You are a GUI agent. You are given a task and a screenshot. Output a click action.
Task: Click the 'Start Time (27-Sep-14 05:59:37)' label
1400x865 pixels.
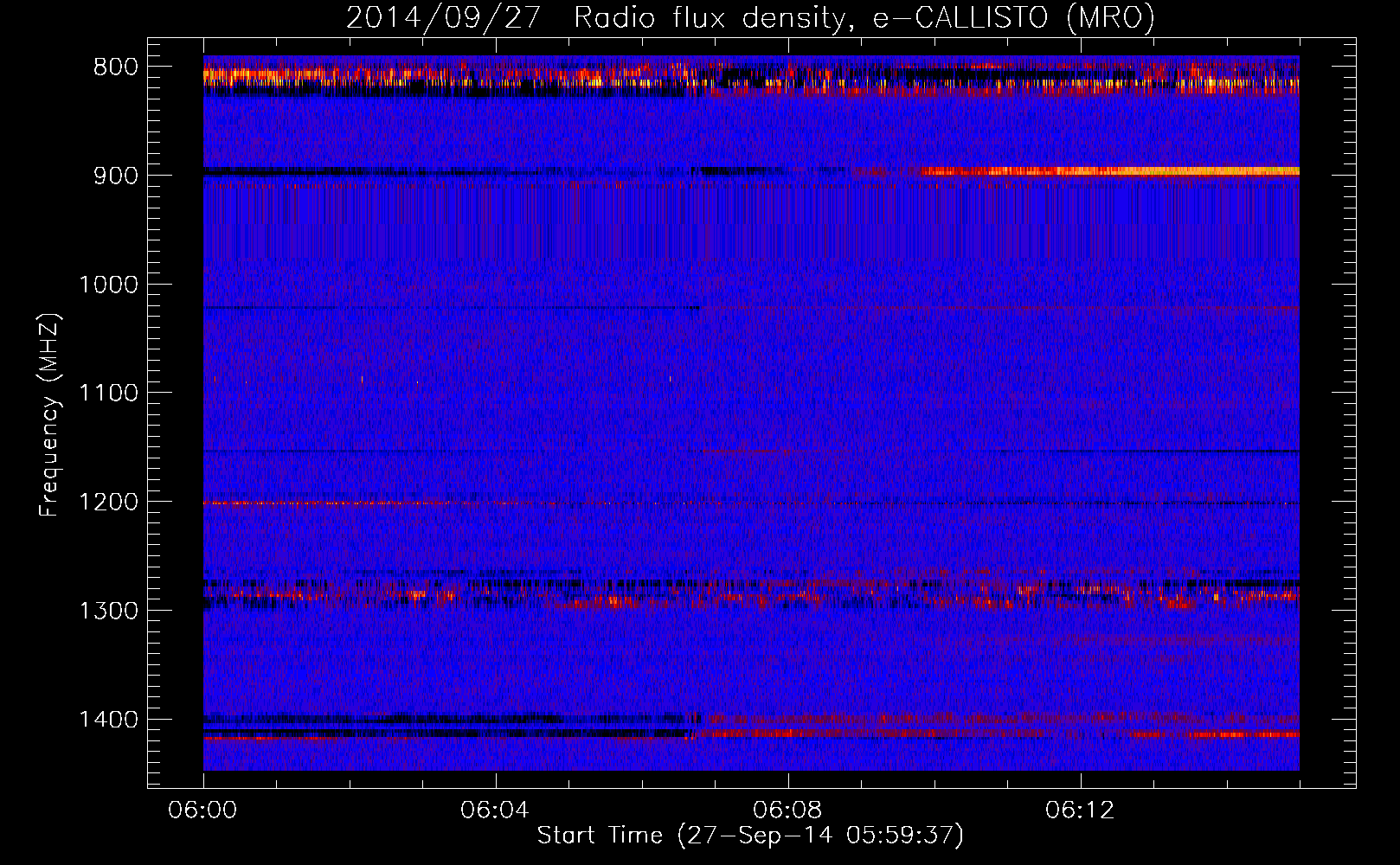pos(750,836)
